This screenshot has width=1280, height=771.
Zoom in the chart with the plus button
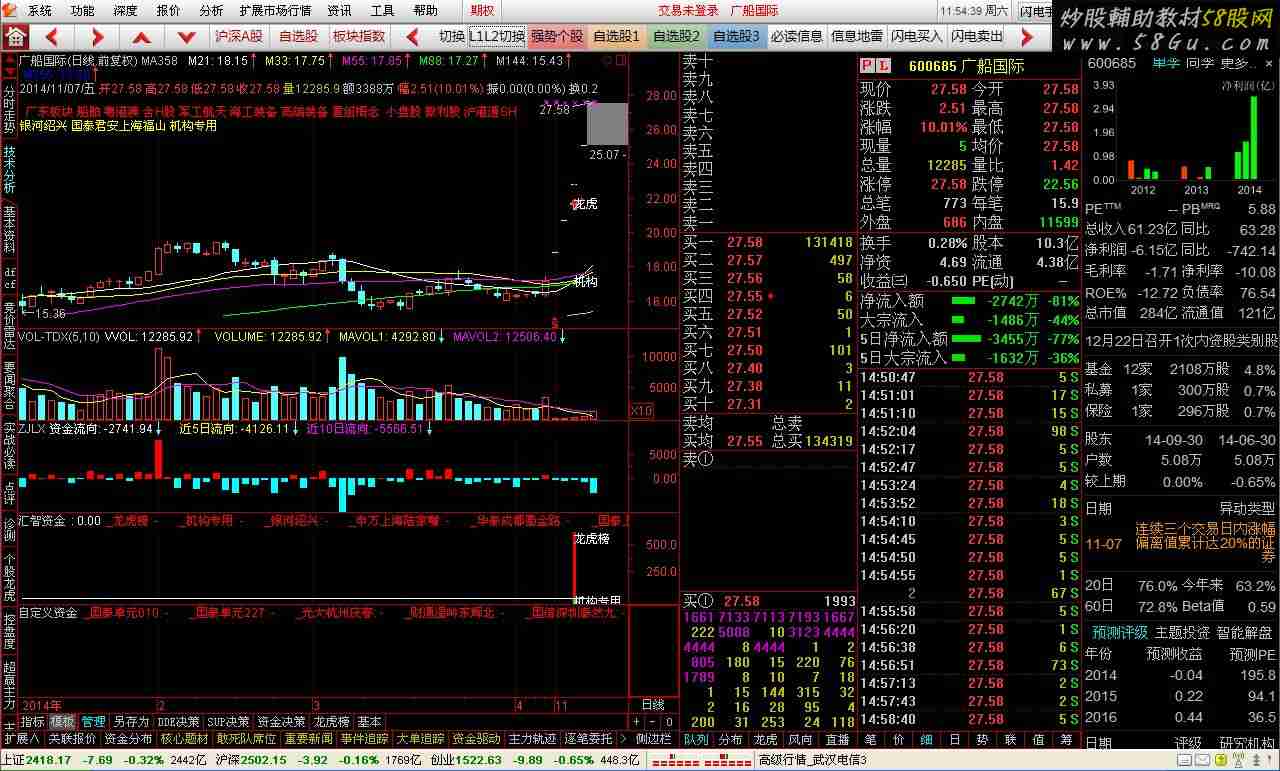[636, 721]
